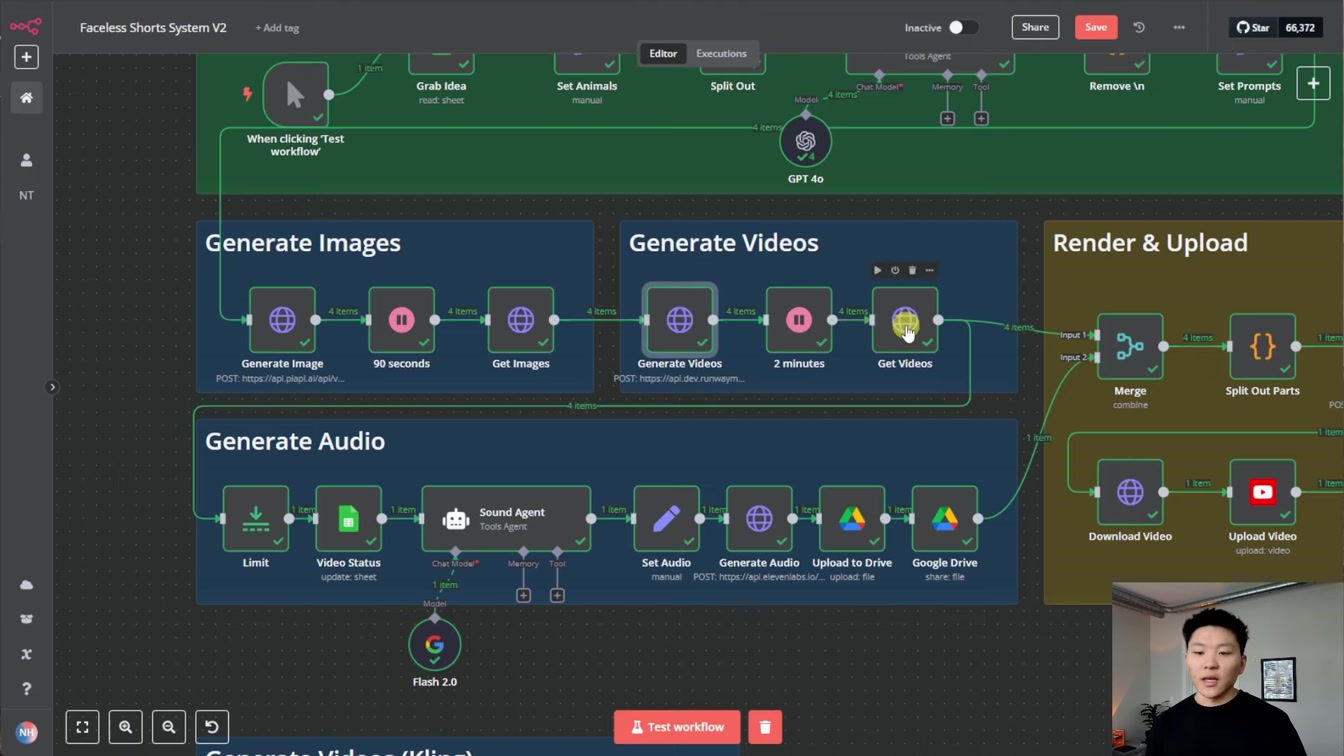Execute the Get Videos node with play icon
The image size is (1344, 756).
877,270
